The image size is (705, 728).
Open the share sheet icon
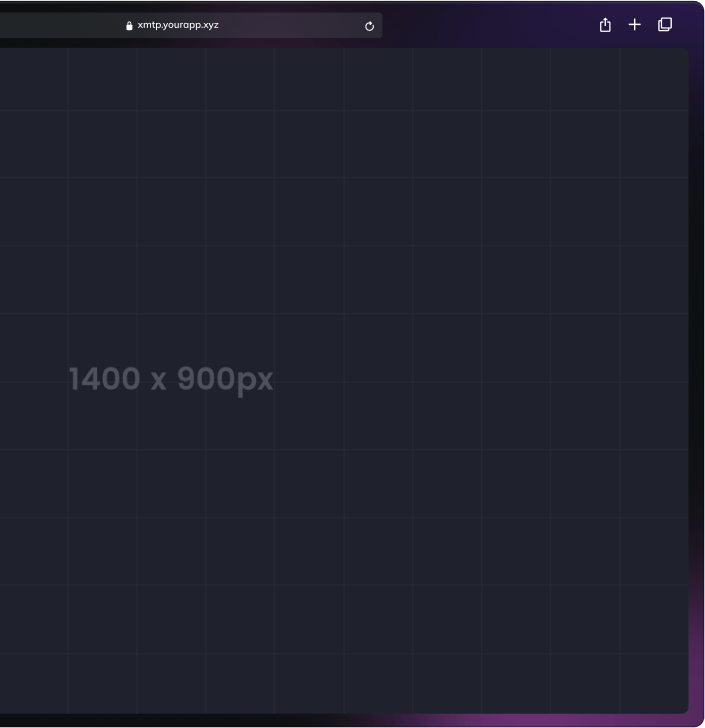click(x=605, y=25)
